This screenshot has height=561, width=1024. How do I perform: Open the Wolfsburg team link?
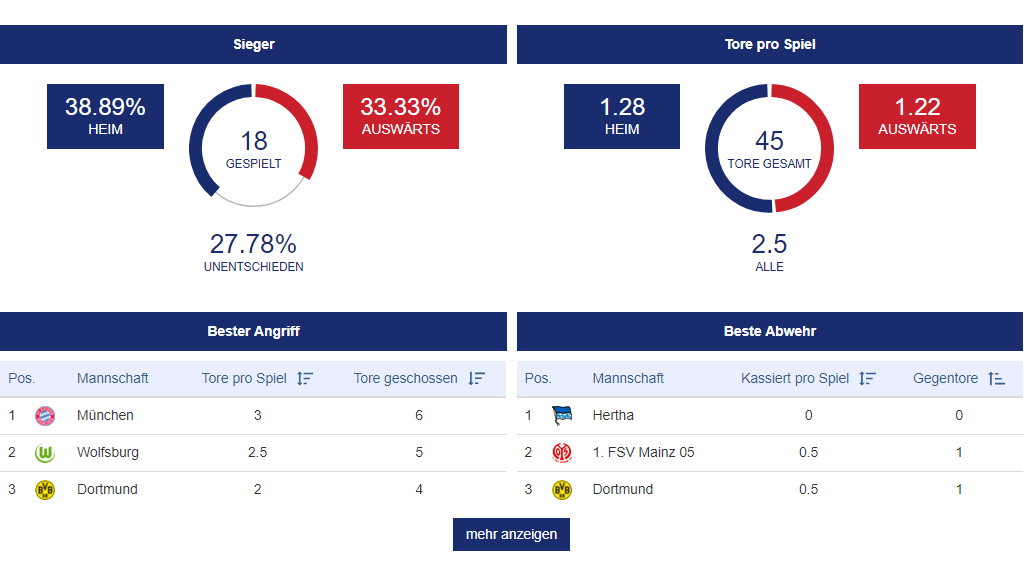(x=108, y=453)
